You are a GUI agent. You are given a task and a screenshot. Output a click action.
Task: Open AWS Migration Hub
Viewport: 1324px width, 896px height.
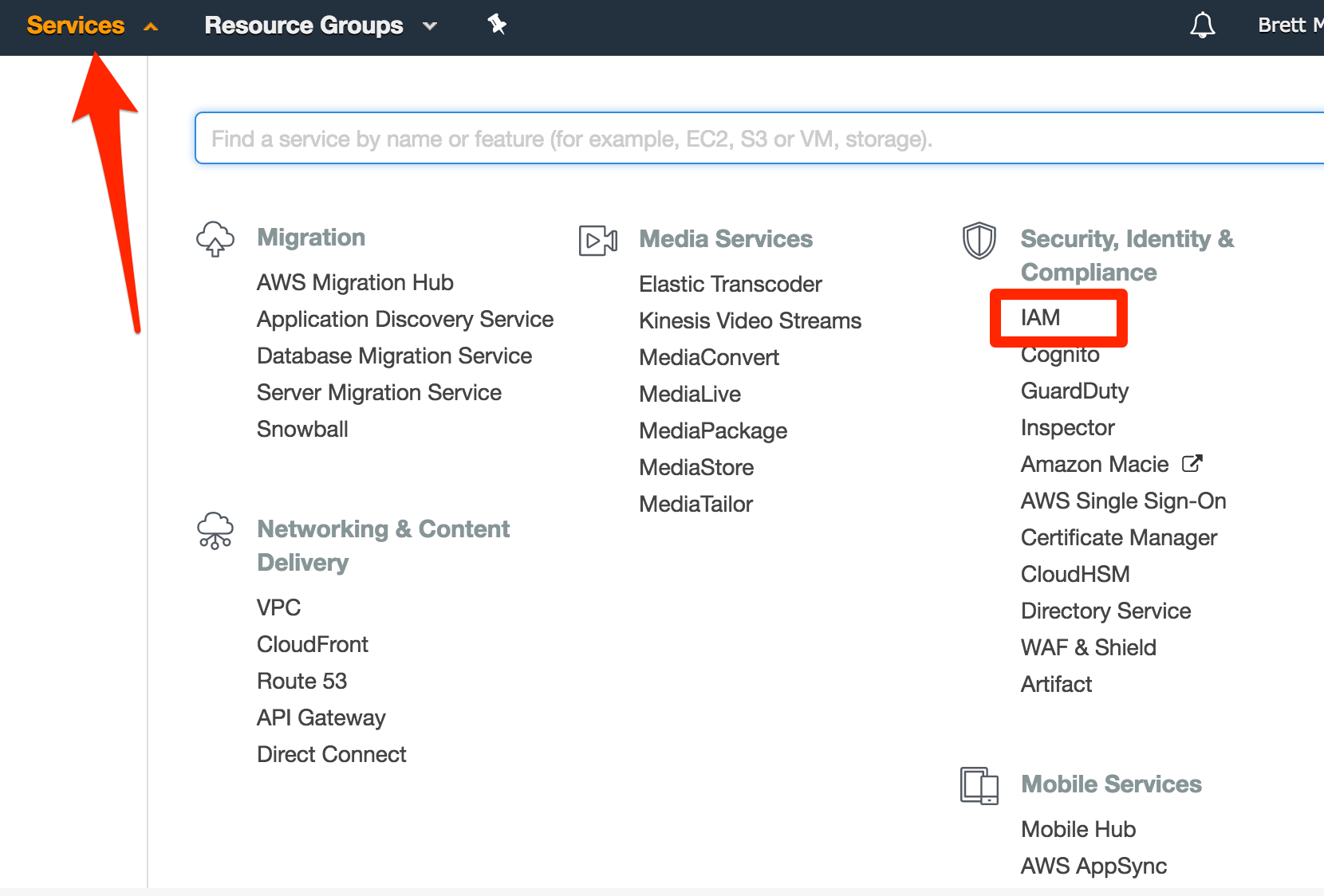(355, 282)
